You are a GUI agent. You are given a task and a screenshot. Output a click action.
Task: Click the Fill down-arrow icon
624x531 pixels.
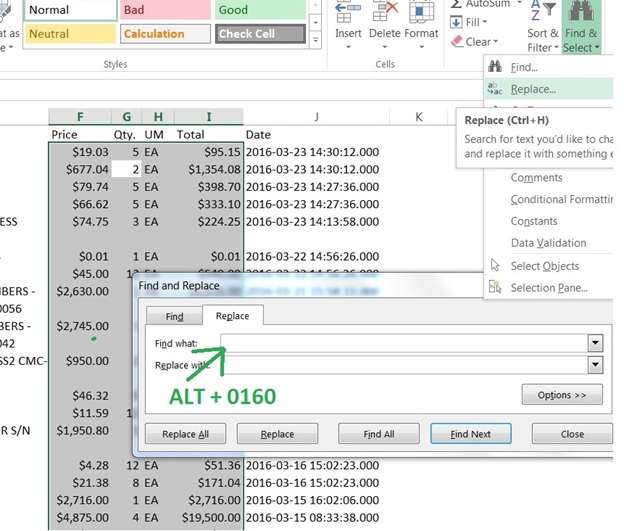tap(456, 22)
